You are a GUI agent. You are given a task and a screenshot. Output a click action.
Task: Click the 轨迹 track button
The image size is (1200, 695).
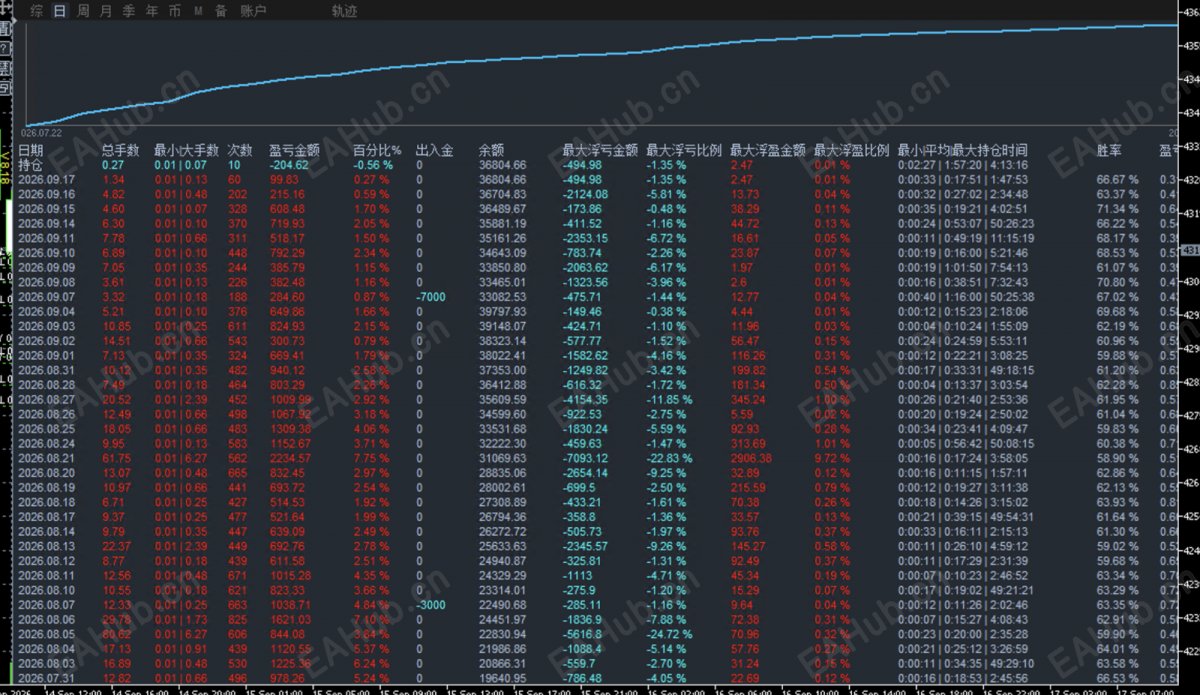[344, 11]
